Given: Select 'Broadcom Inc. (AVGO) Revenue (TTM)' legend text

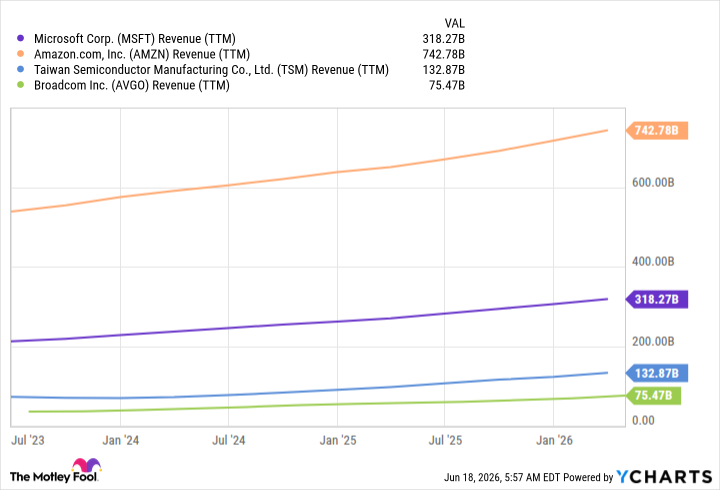Looking at the screenshot, I should [132, 85].
